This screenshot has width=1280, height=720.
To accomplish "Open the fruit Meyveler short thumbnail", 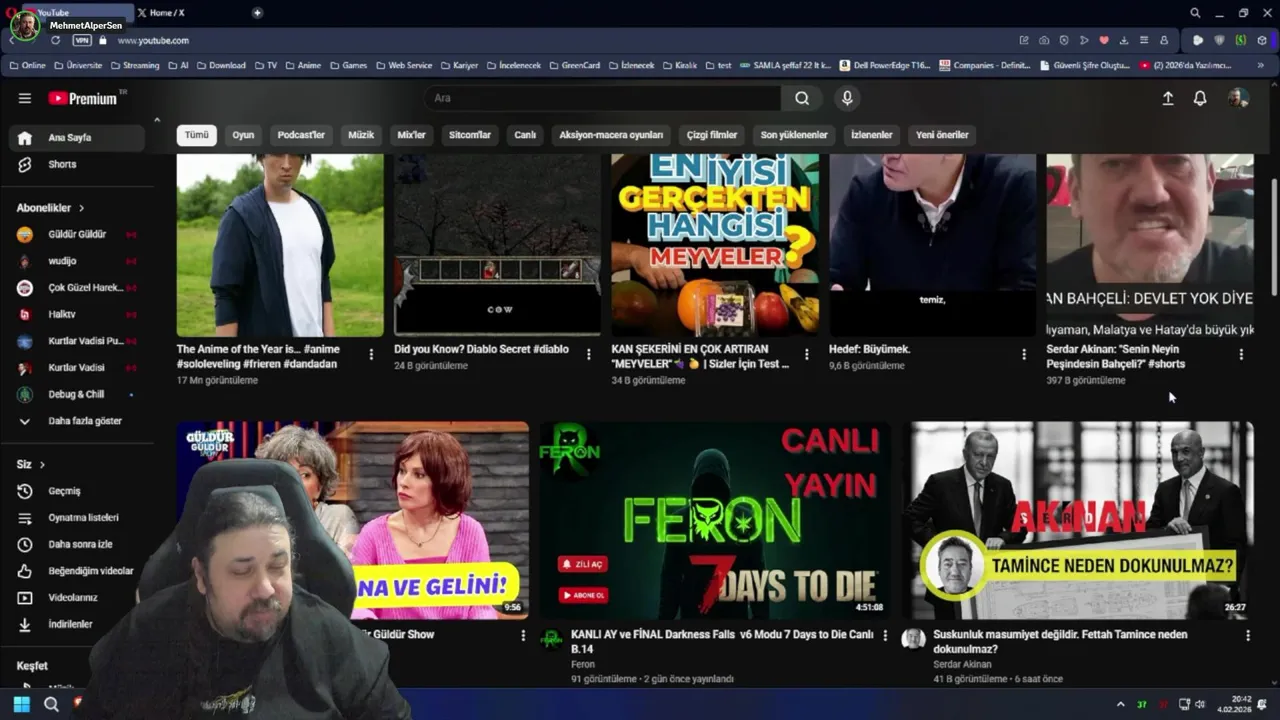I will [x=715, y=245].
